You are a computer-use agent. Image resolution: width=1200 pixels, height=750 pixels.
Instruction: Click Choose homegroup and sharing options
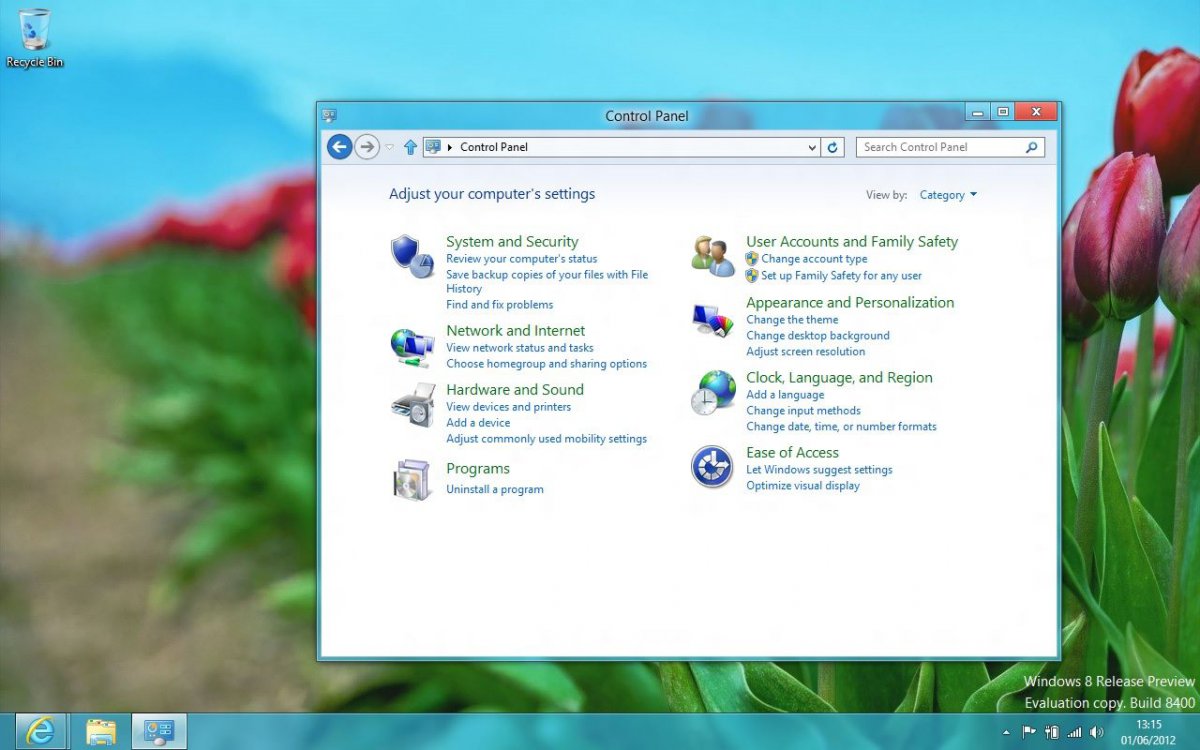pos(546,364)
